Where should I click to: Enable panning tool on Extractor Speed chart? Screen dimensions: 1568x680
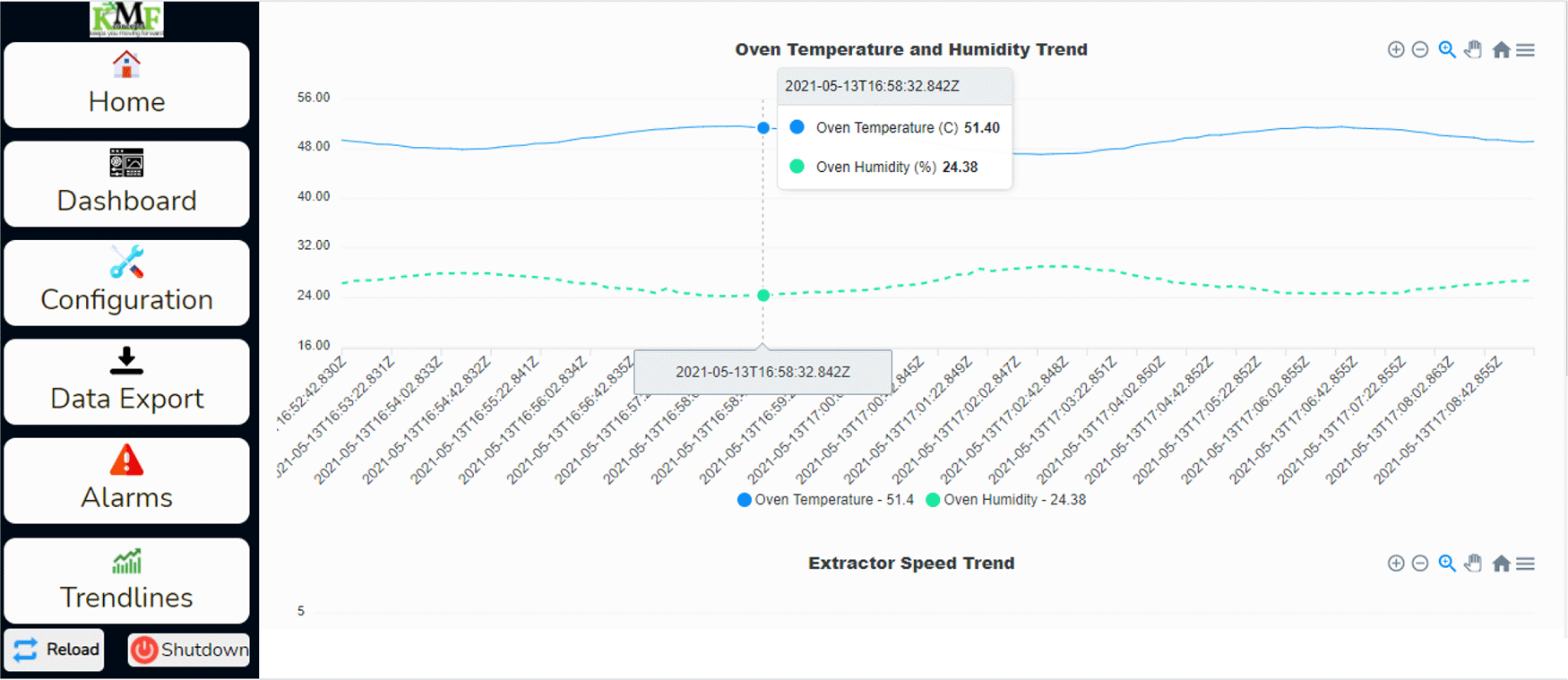tap(1473, 564)
